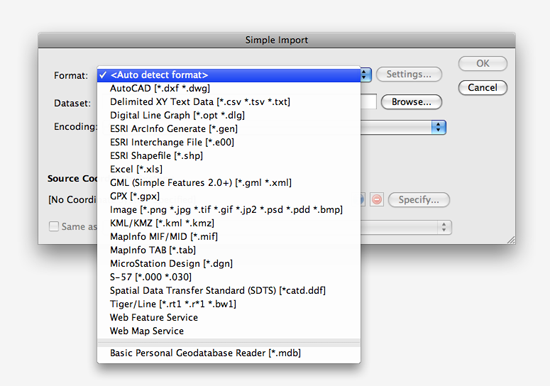The image size is (550, 386).
Task: Choose Tiger/Line [*.rt1 *.r*1 *.bw1]
Action: 229,304
